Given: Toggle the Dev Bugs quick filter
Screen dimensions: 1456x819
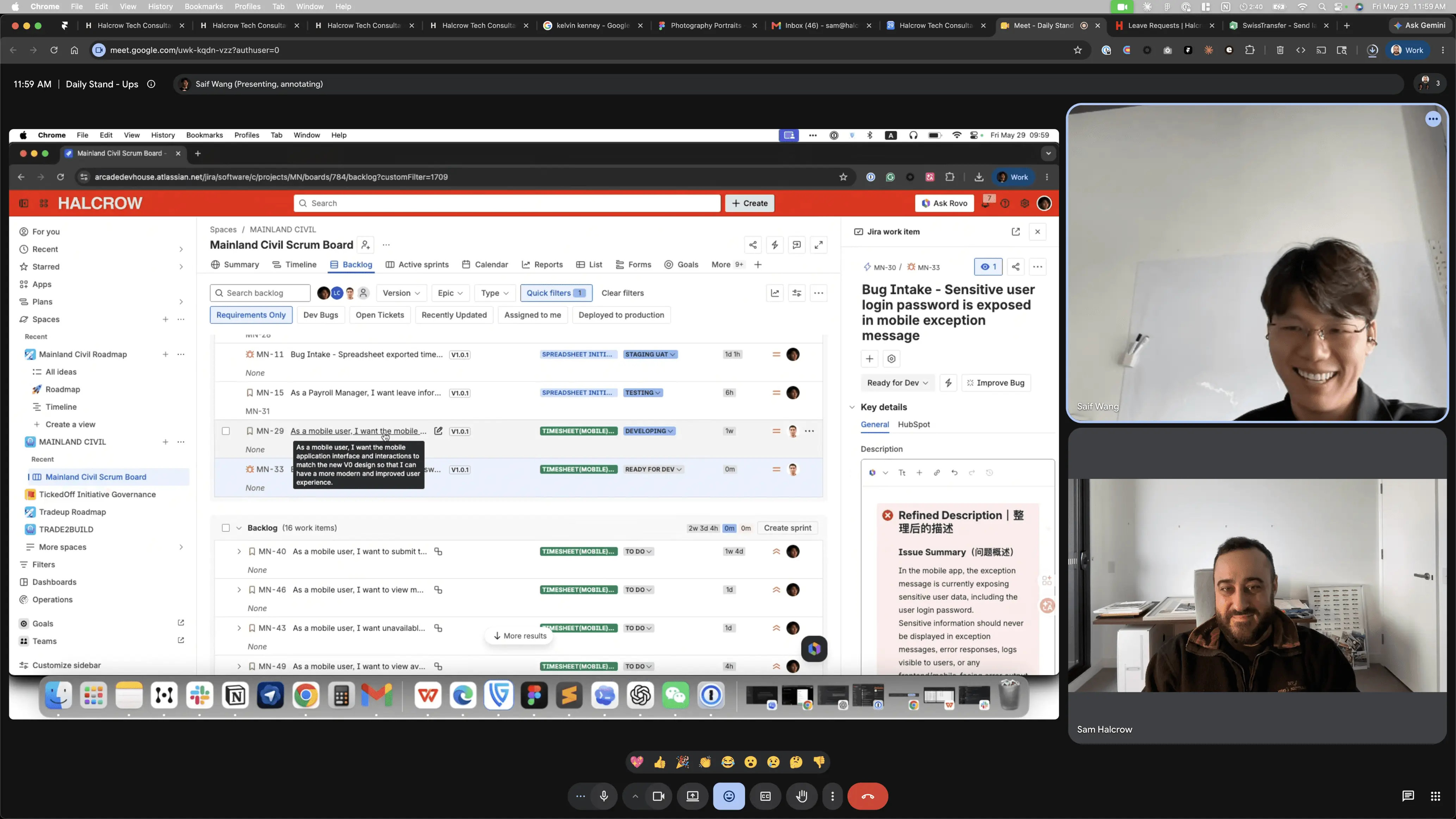Looking at the screenshot, I should 321,315.
